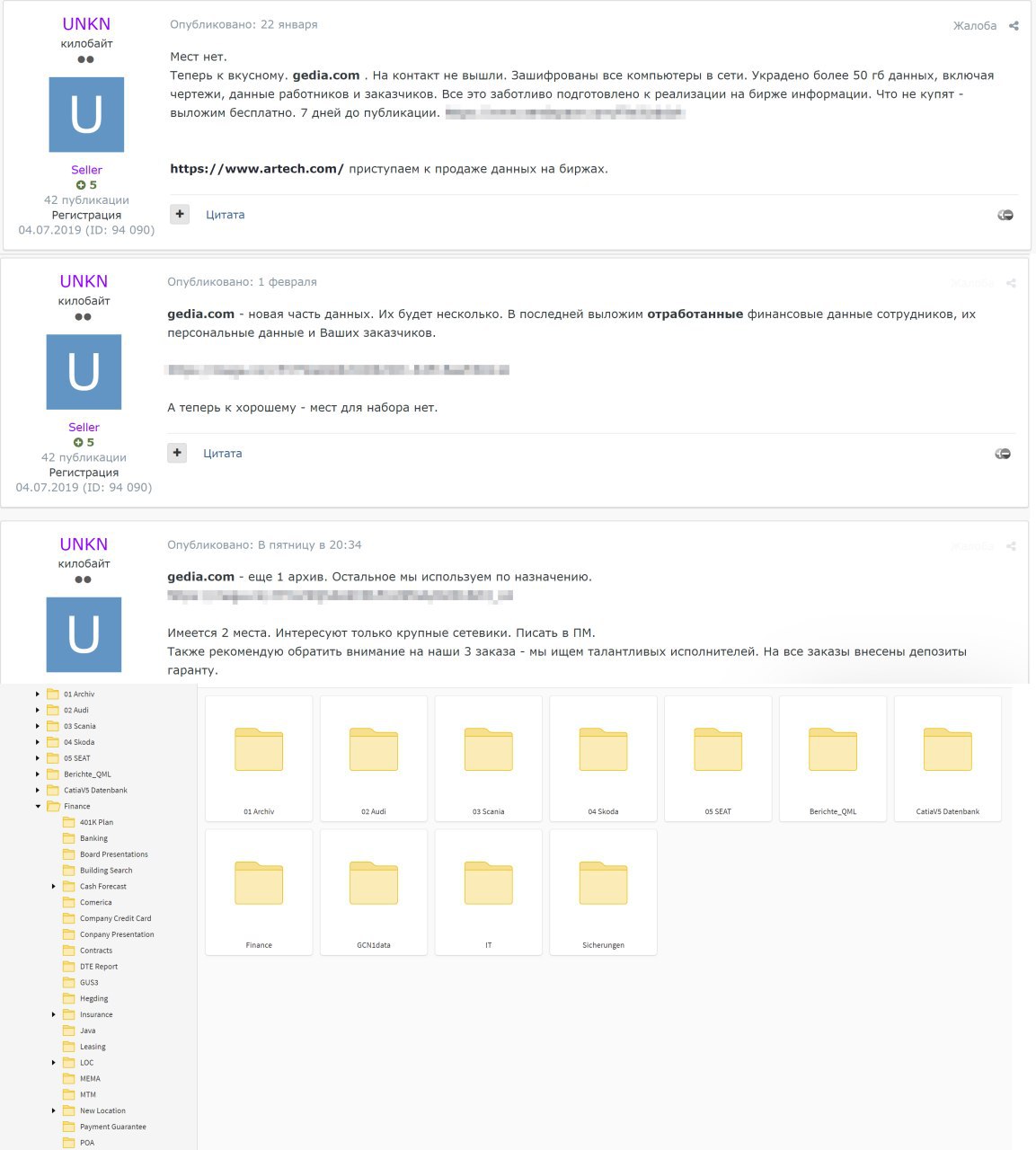Open the CatiaV5 Datenbank folder tile
The width and height of the screenshot is (1036, 1150).
pyautogui.click(x=948, y=758)
